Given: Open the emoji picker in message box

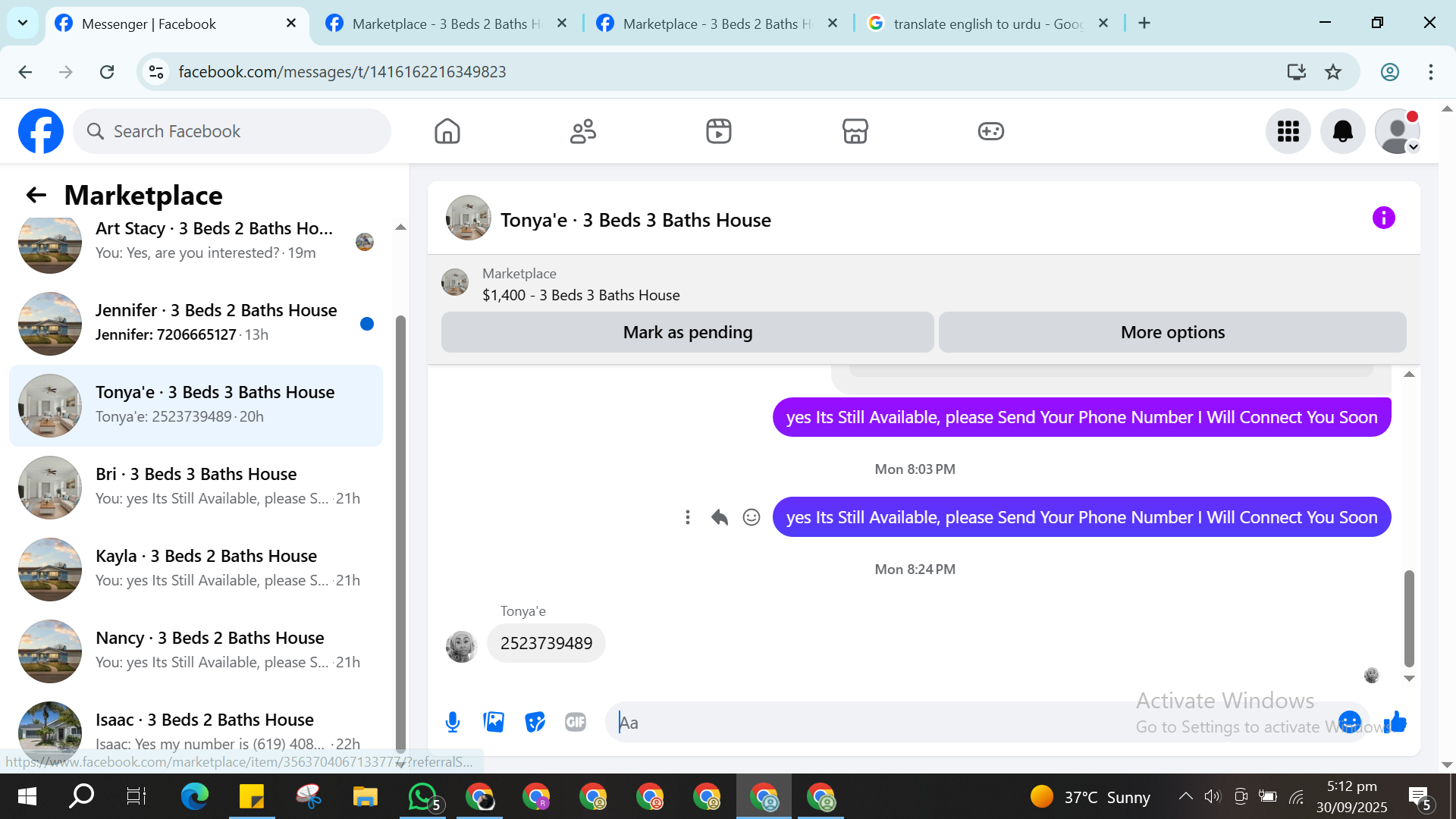Looking at the screenshot, I should coord(1350,722).
